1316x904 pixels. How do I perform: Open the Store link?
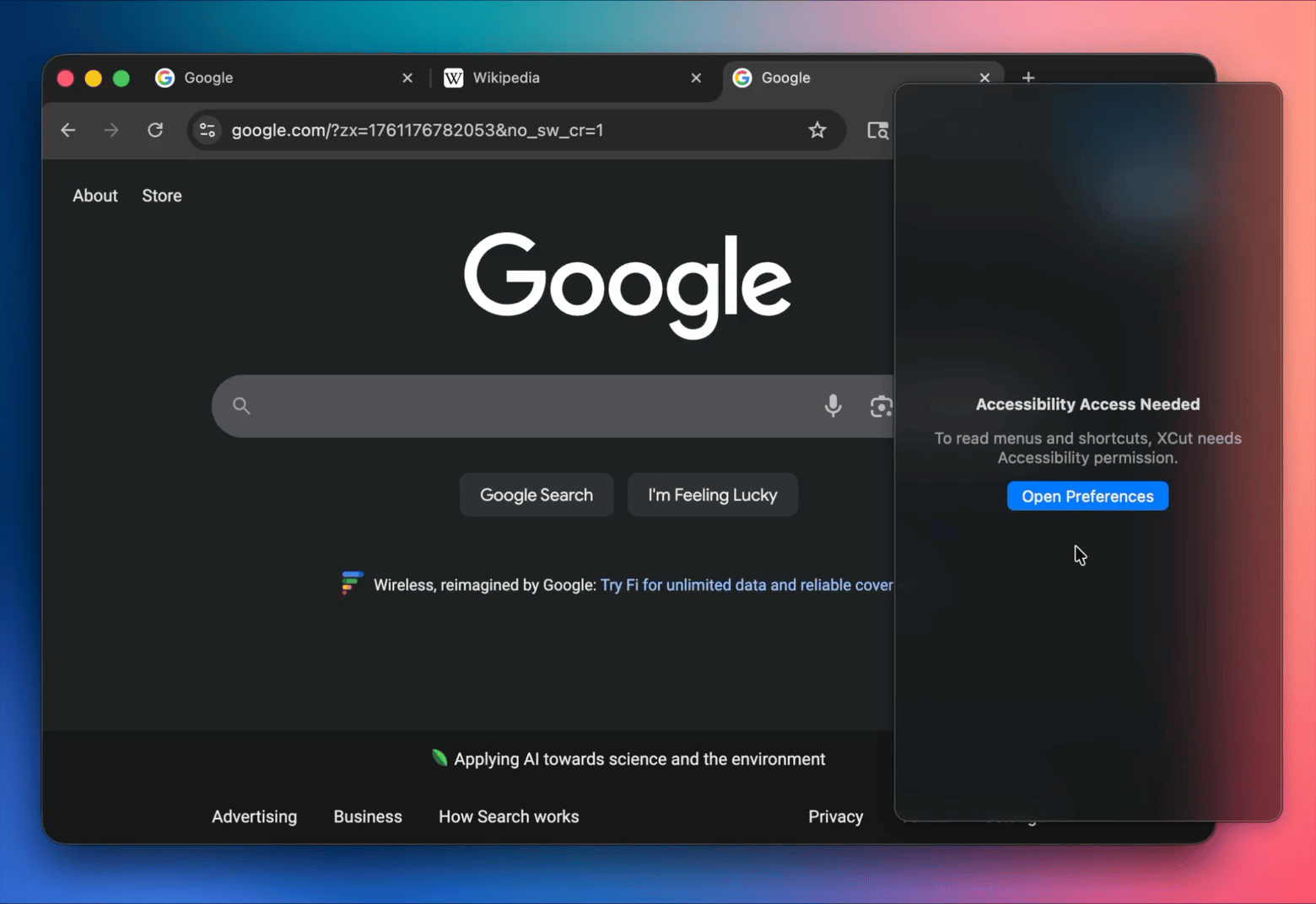coord(162,196)
